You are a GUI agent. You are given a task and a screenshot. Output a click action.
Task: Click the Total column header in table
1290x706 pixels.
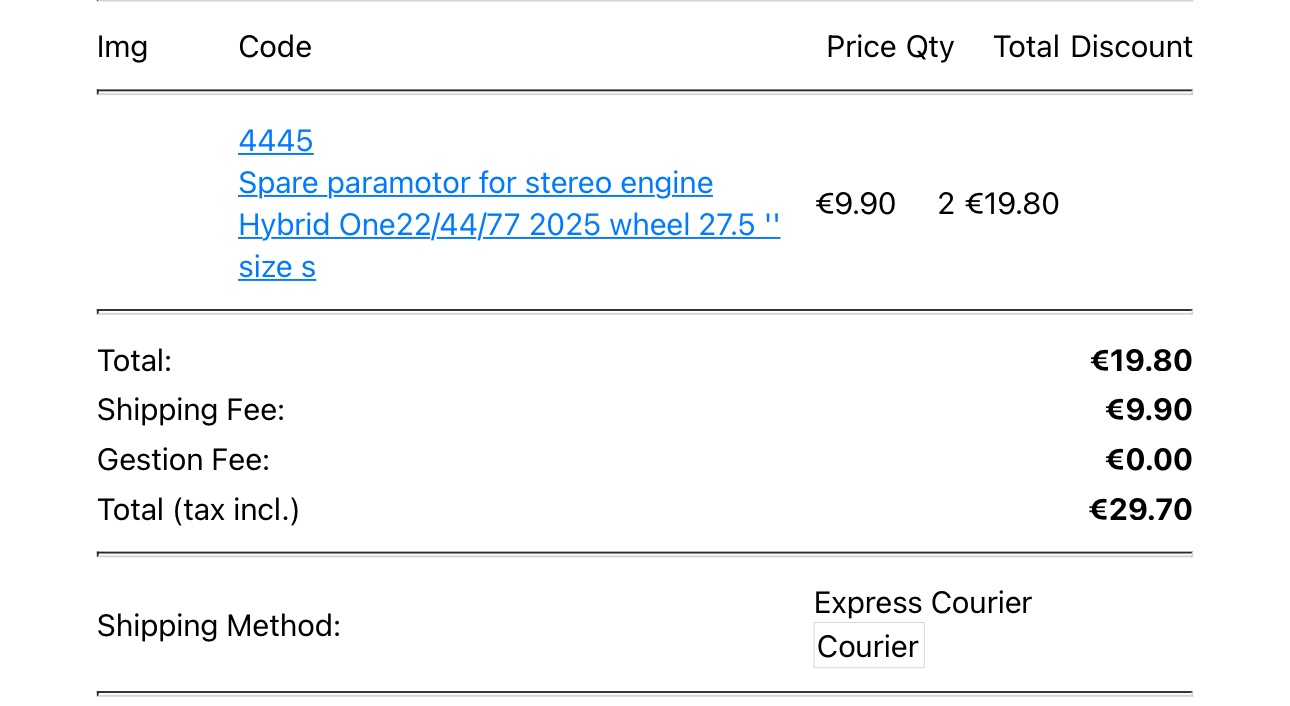1026,47
